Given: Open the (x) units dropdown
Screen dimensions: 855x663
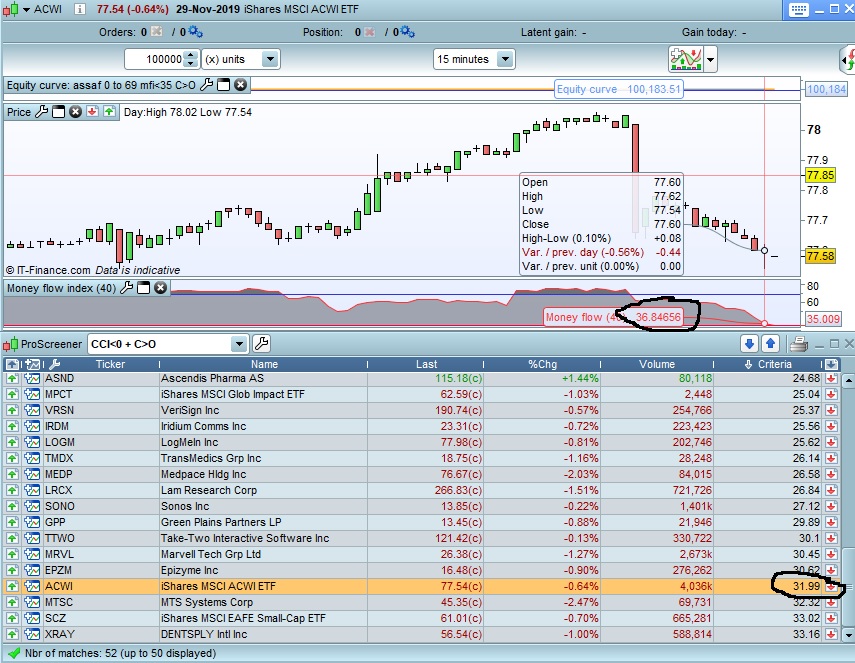Looking at the screenshot, I should coord(270,59).
